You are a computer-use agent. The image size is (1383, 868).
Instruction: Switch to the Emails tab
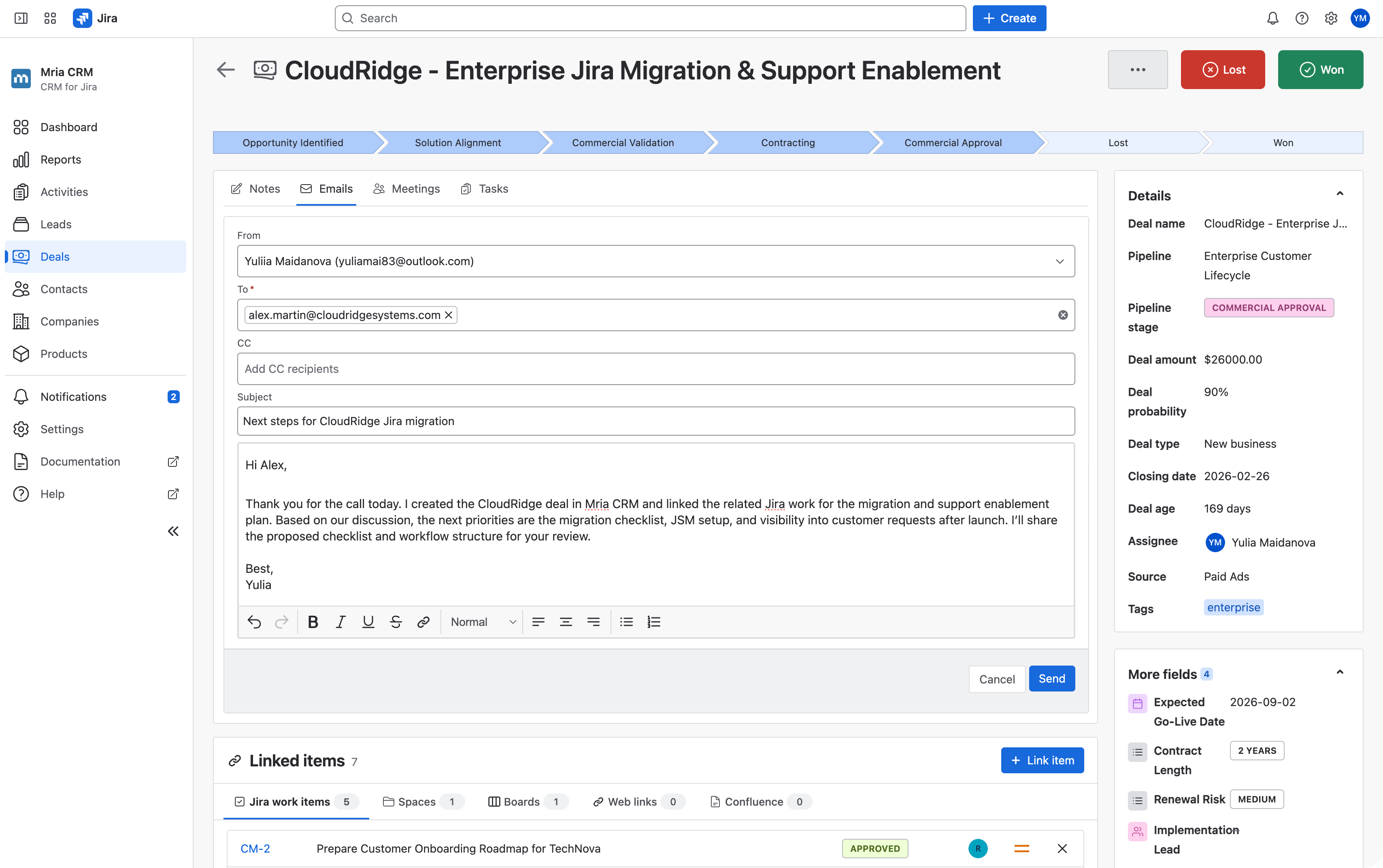(x=326, y=189)
